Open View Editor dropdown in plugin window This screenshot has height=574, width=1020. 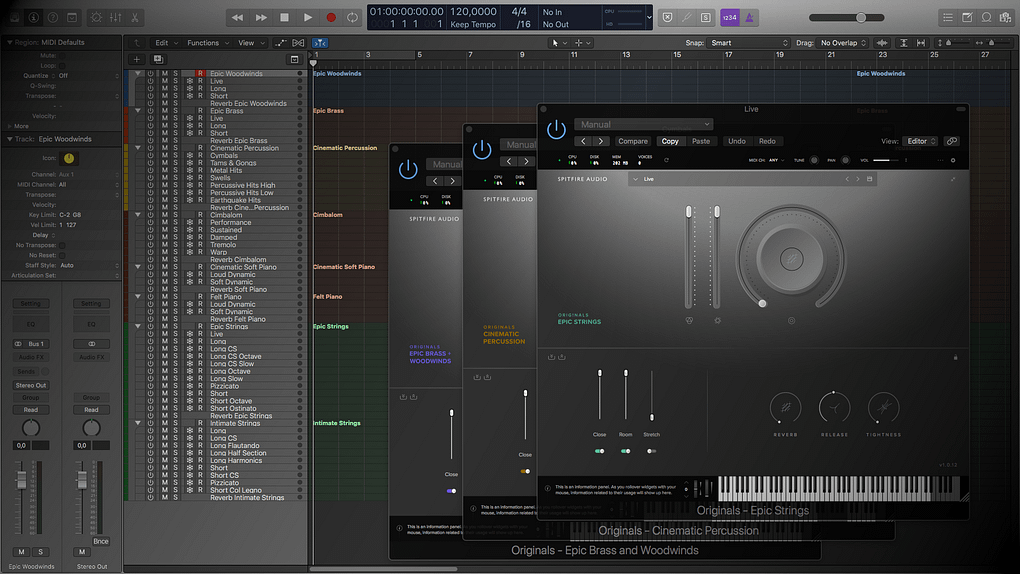tap(920, 141)
